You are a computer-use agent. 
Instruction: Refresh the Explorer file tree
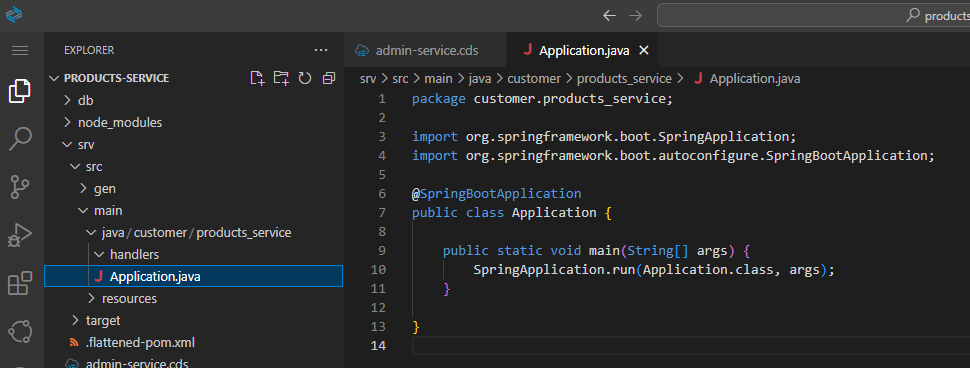click(305, 78)
